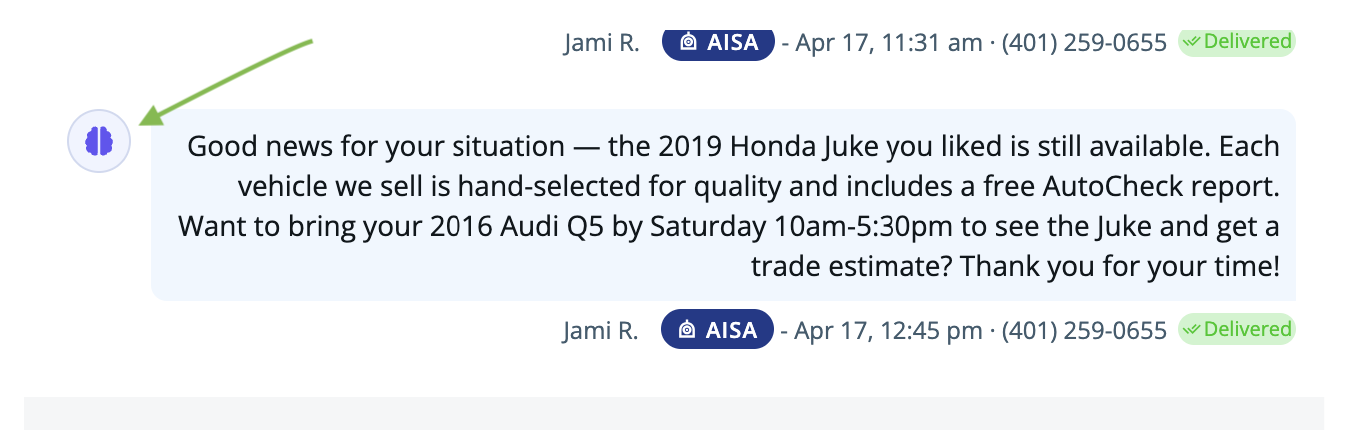Viewport: 1345px width, 430px height.
Task: Open the Delivered status for 11:31 am message
Action: coord(1237,42)
